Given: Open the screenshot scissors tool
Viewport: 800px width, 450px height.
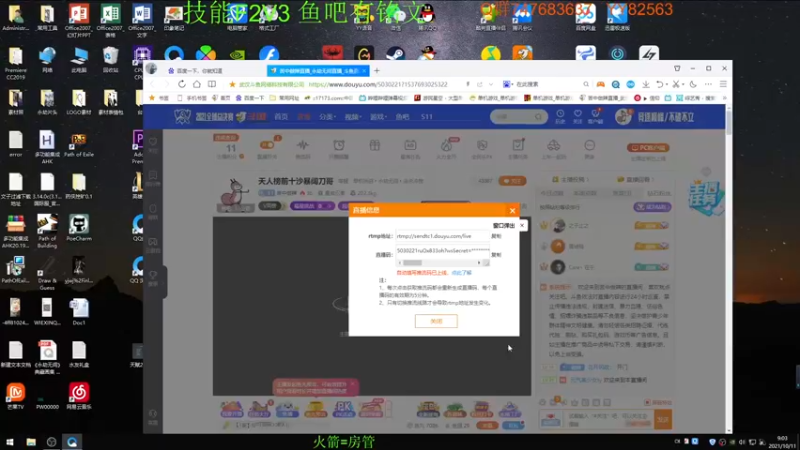Looking at the screenshot, I should point(676,84).
